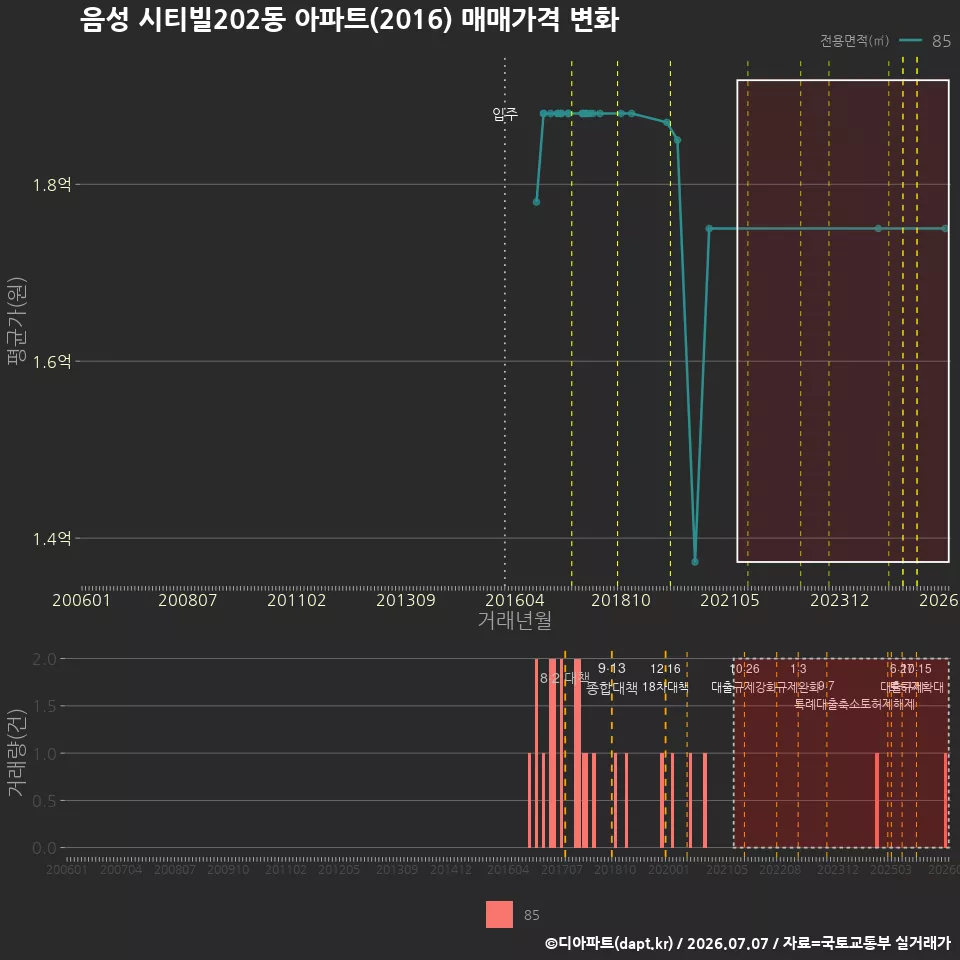Viewport: 960px width, 960px height.
Task: Click '202503' on the volume chart x-axis
Action: click(x=891, y=869)
